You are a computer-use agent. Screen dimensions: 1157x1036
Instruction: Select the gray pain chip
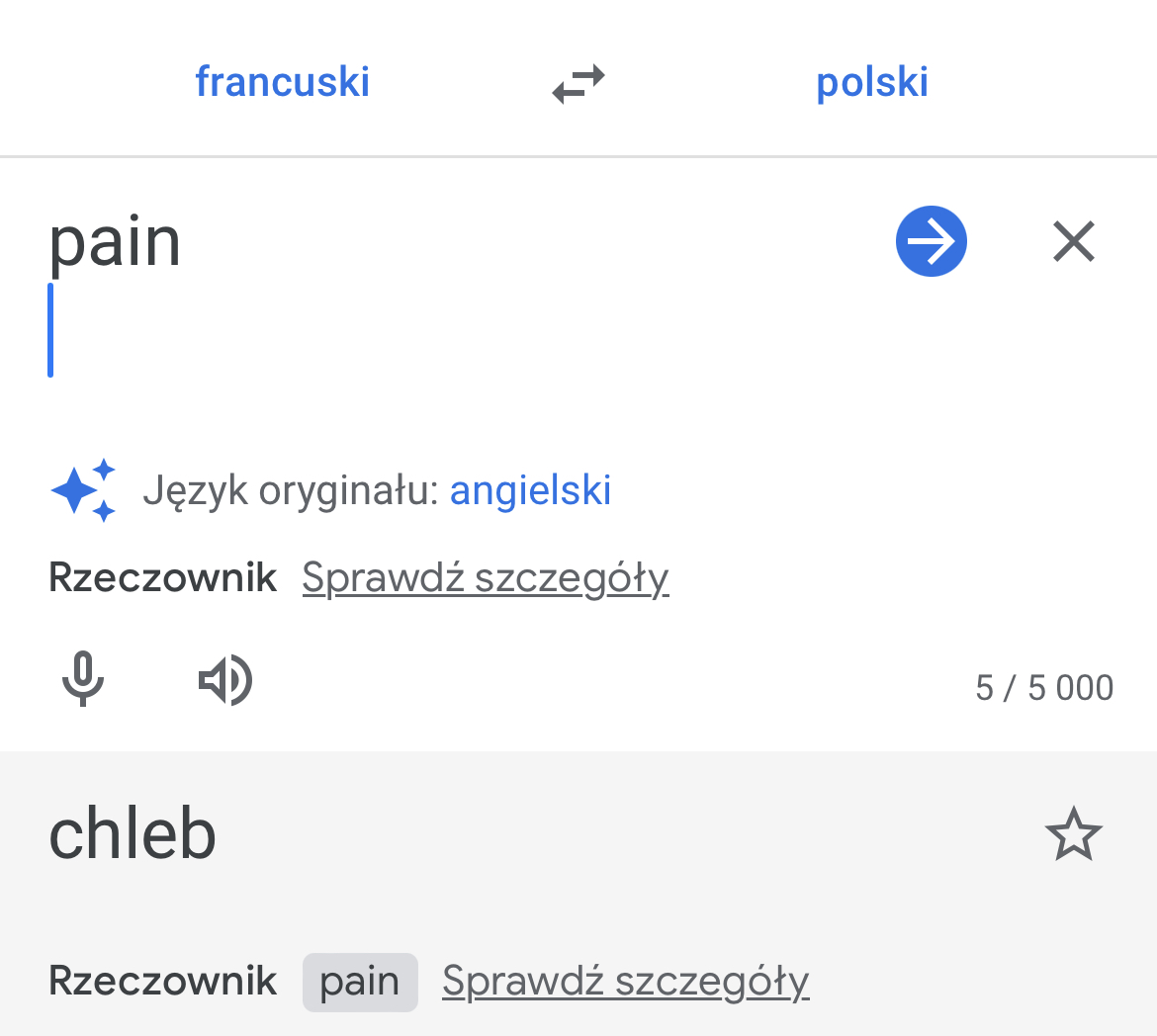(x=360, y=983)
